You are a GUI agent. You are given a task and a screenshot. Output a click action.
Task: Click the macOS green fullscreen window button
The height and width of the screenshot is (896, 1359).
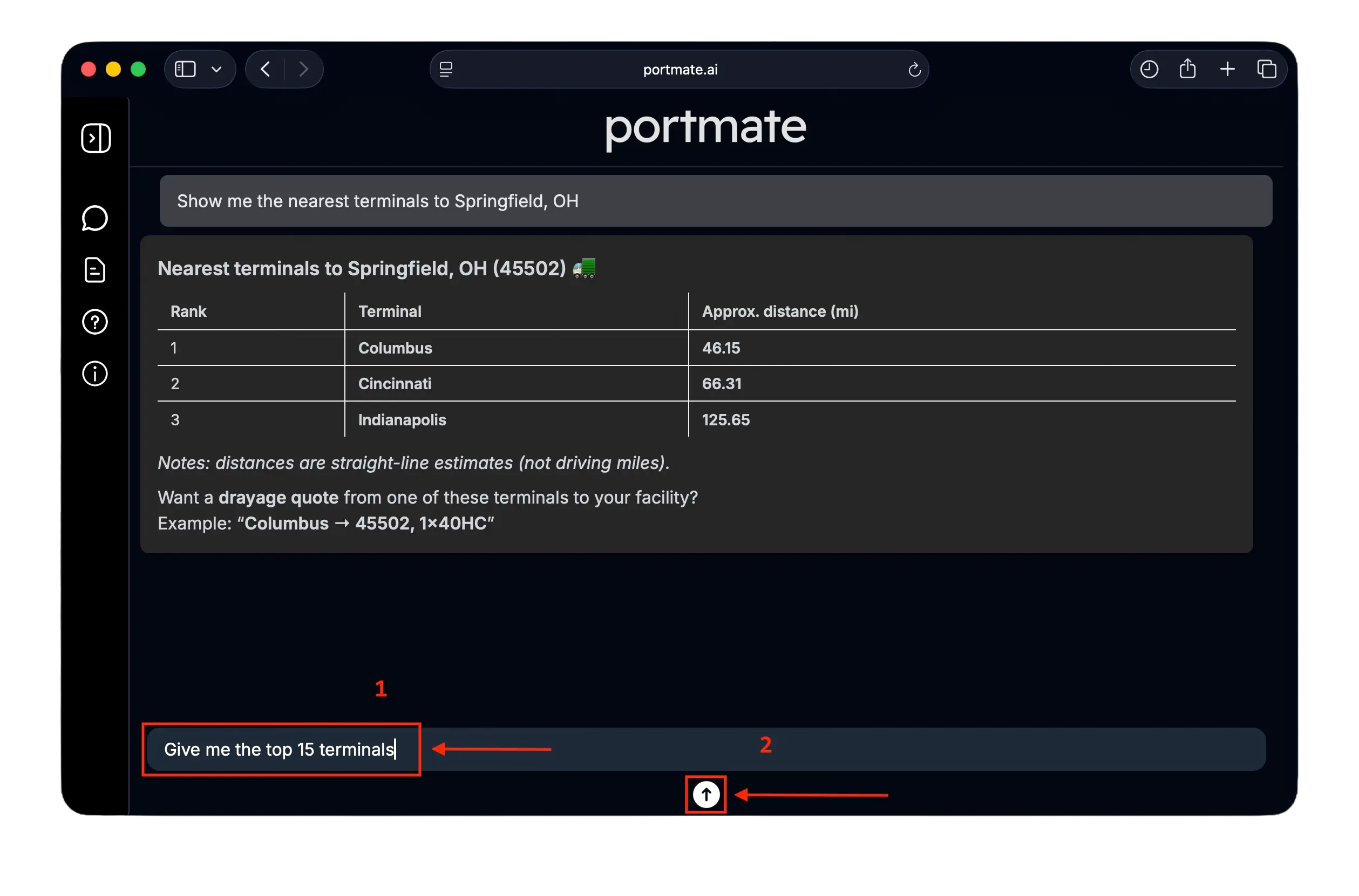tap(138, 69)
